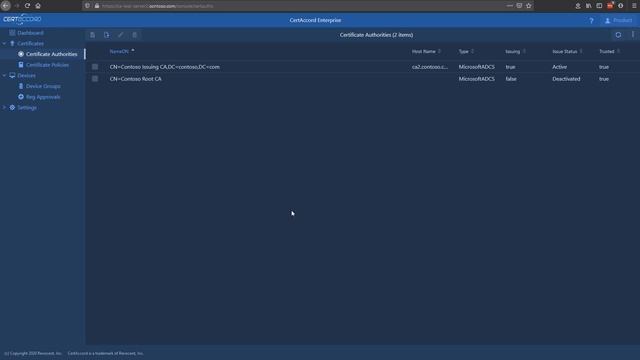Click the CertAccord logo
This screenshot has height=360, width=640.
(x=22, y=20)
